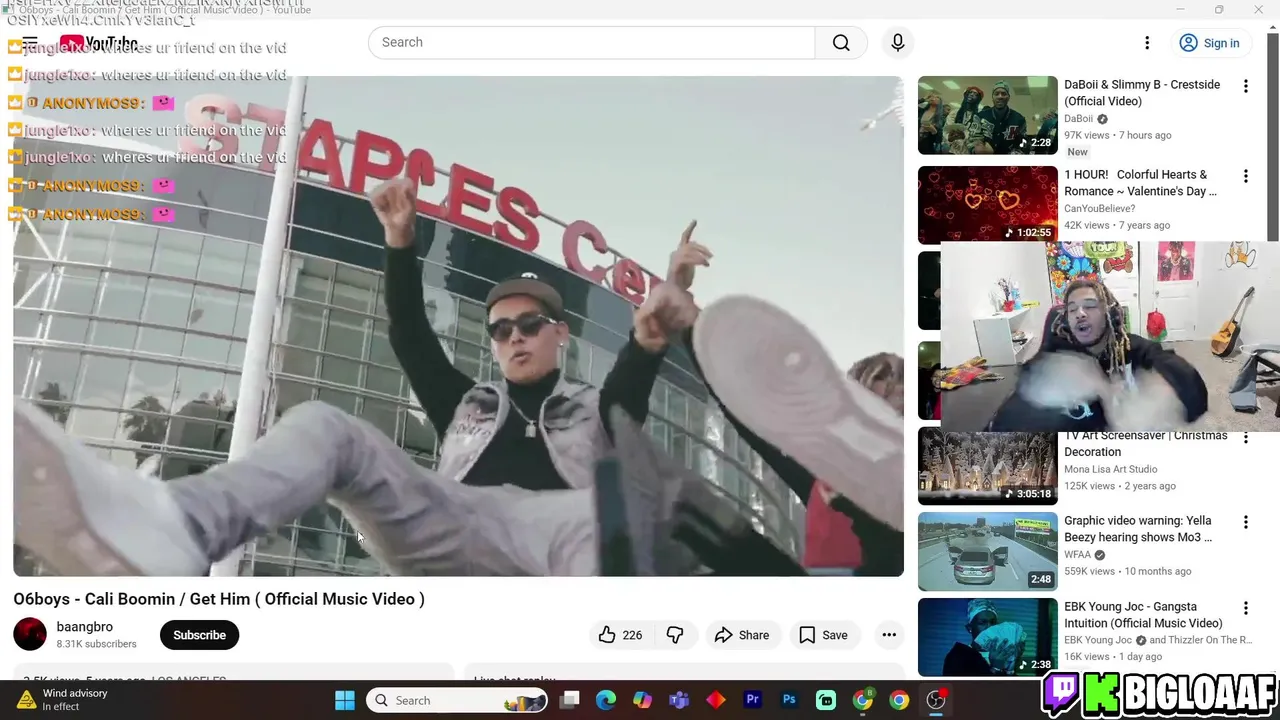Open baangbro channel avatar

tap(30, 635)
